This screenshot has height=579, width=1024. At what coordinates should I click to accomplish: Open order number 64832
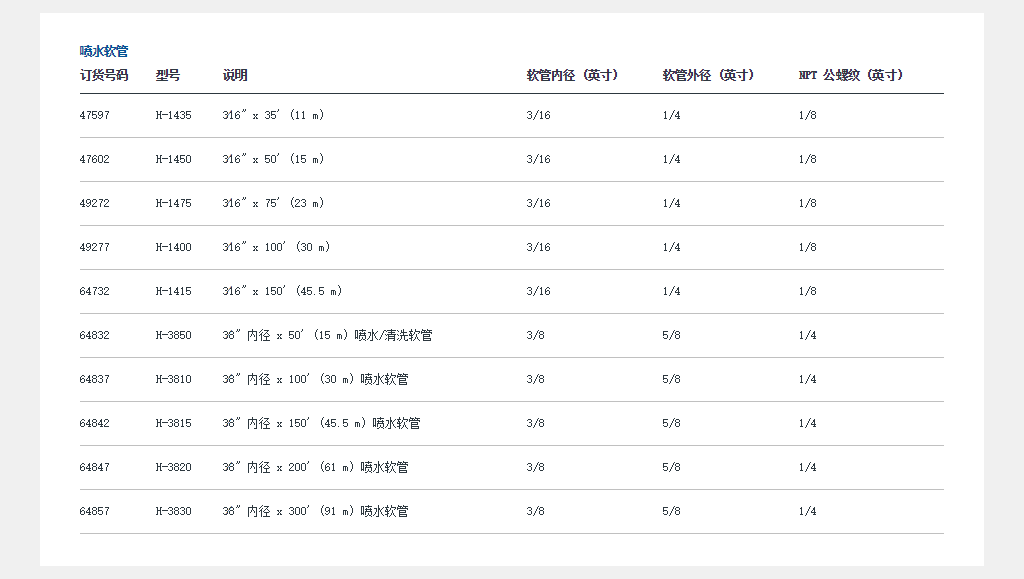95,336
